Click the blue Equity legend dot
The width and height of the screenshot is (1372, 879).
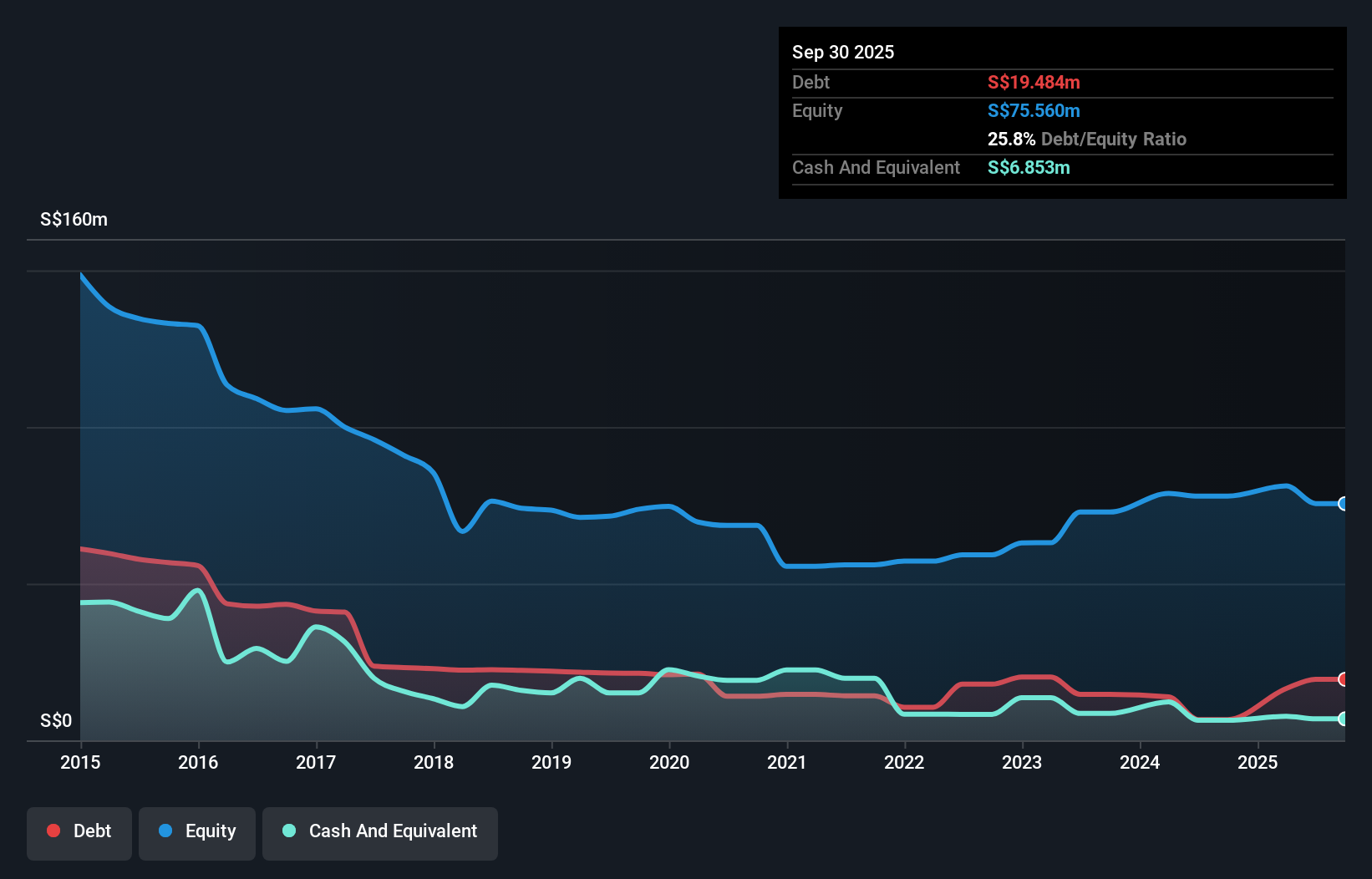coord(165,831)
